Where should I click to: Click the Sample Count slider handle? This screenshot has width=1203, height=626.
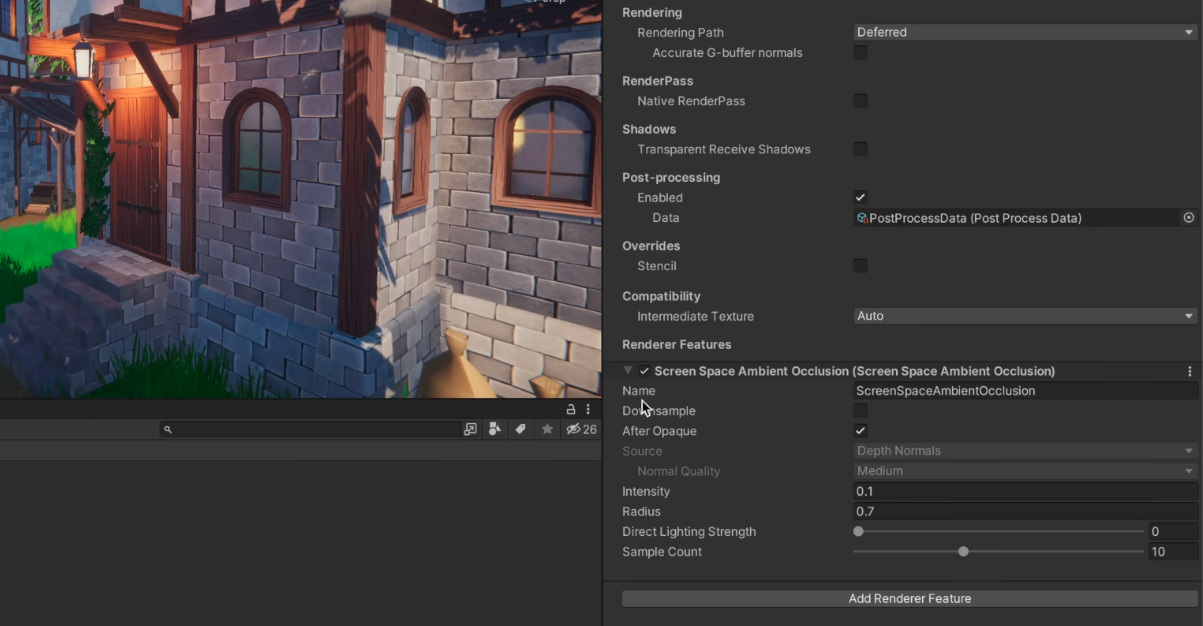[963, 552]
